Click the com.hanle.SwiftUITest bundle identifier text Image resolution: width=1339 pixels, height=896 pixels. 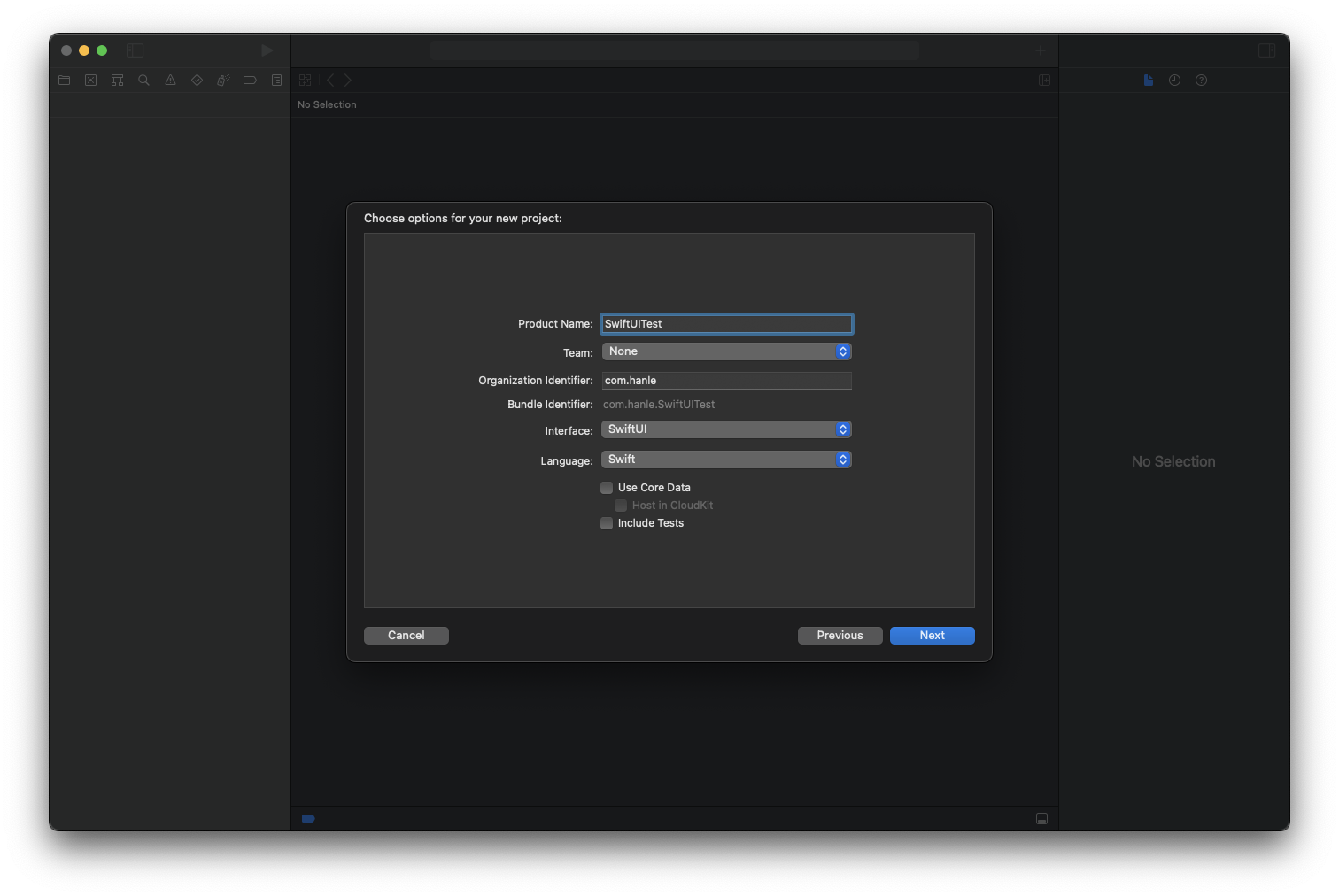coord(659,405)
